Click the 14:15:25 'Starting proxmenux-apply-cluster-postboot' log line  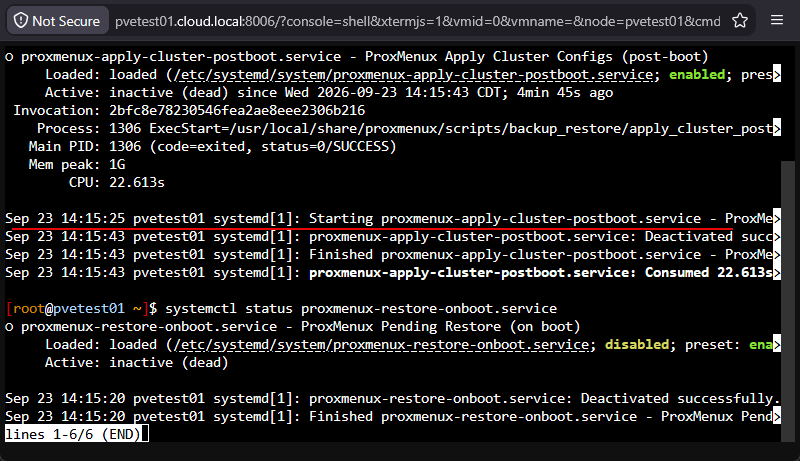[x=392, y=219]
